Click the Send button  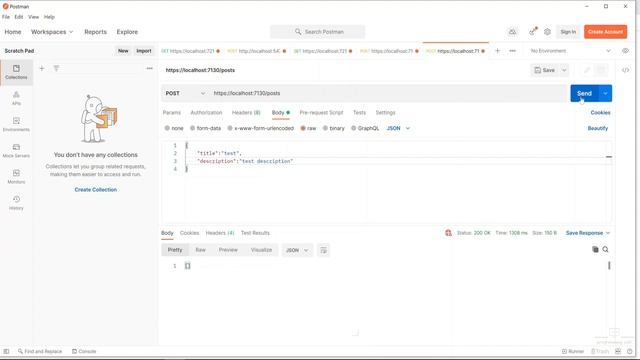point(584,93)
